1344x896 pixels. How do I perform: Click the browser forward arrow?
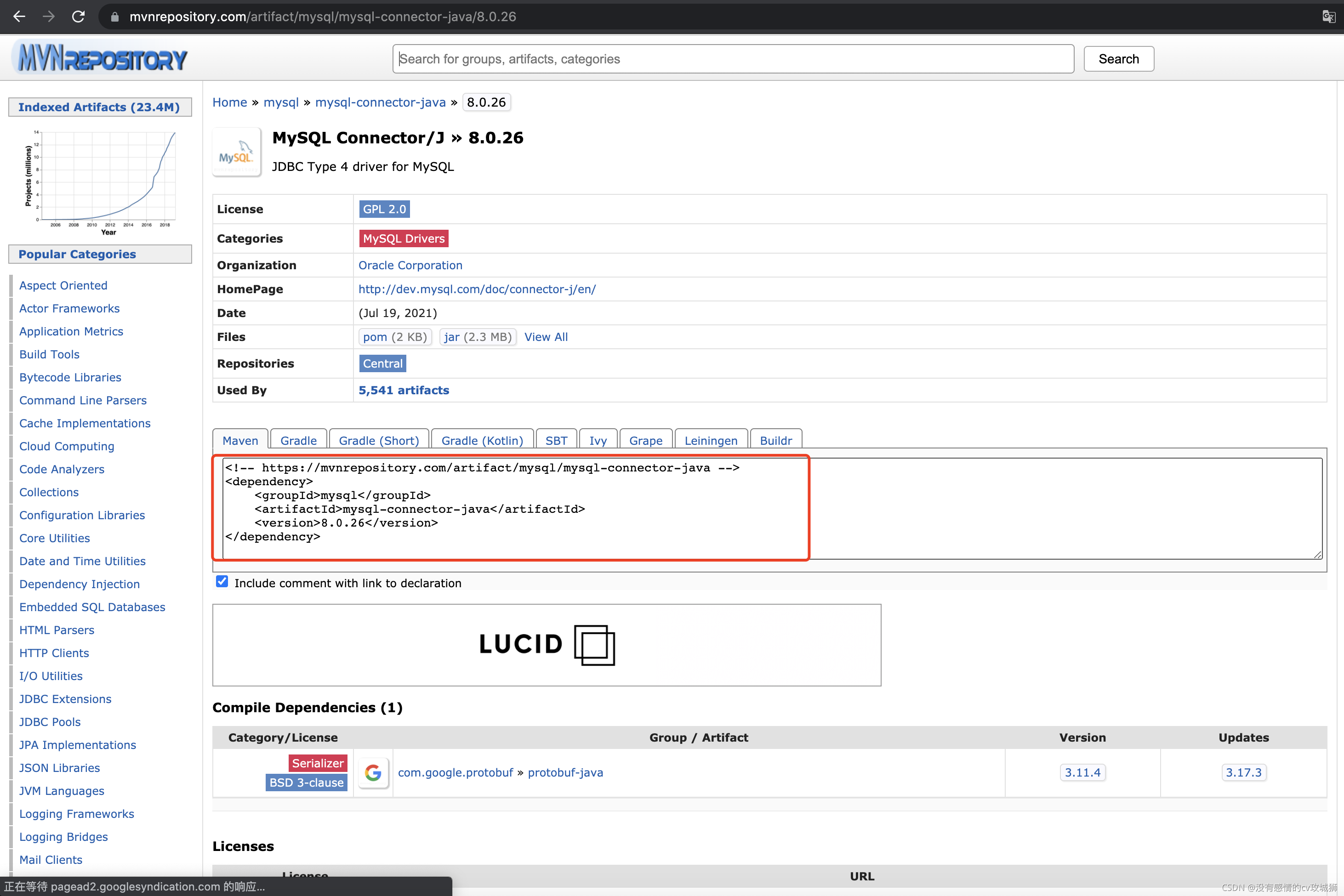(49, 17)
